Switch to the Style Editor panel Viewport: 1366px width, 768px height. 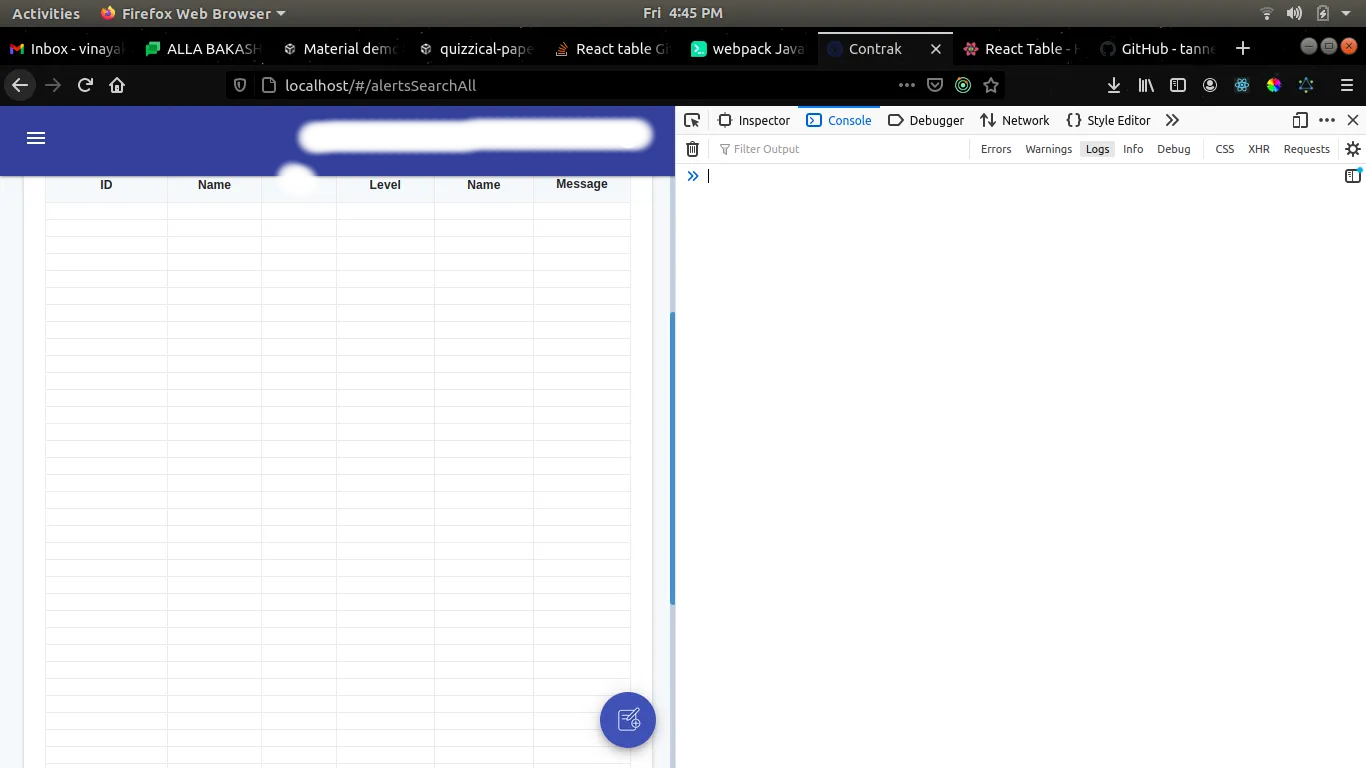(1108, 120)
